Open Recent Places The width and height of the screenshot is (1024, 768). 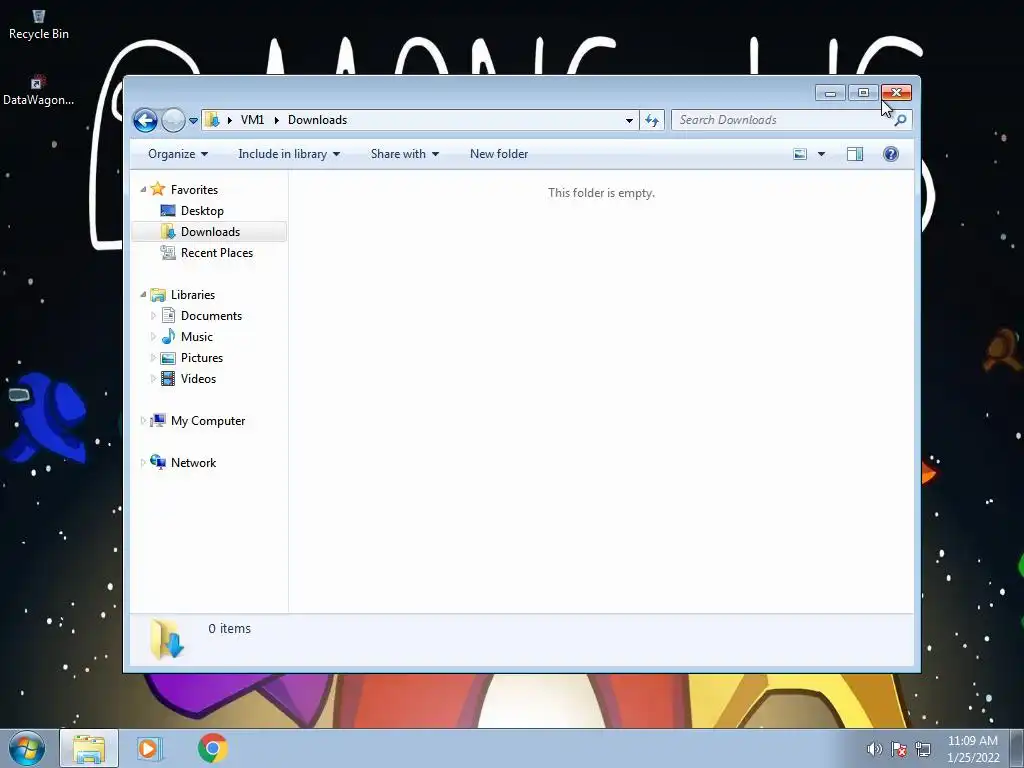(217, 253)
